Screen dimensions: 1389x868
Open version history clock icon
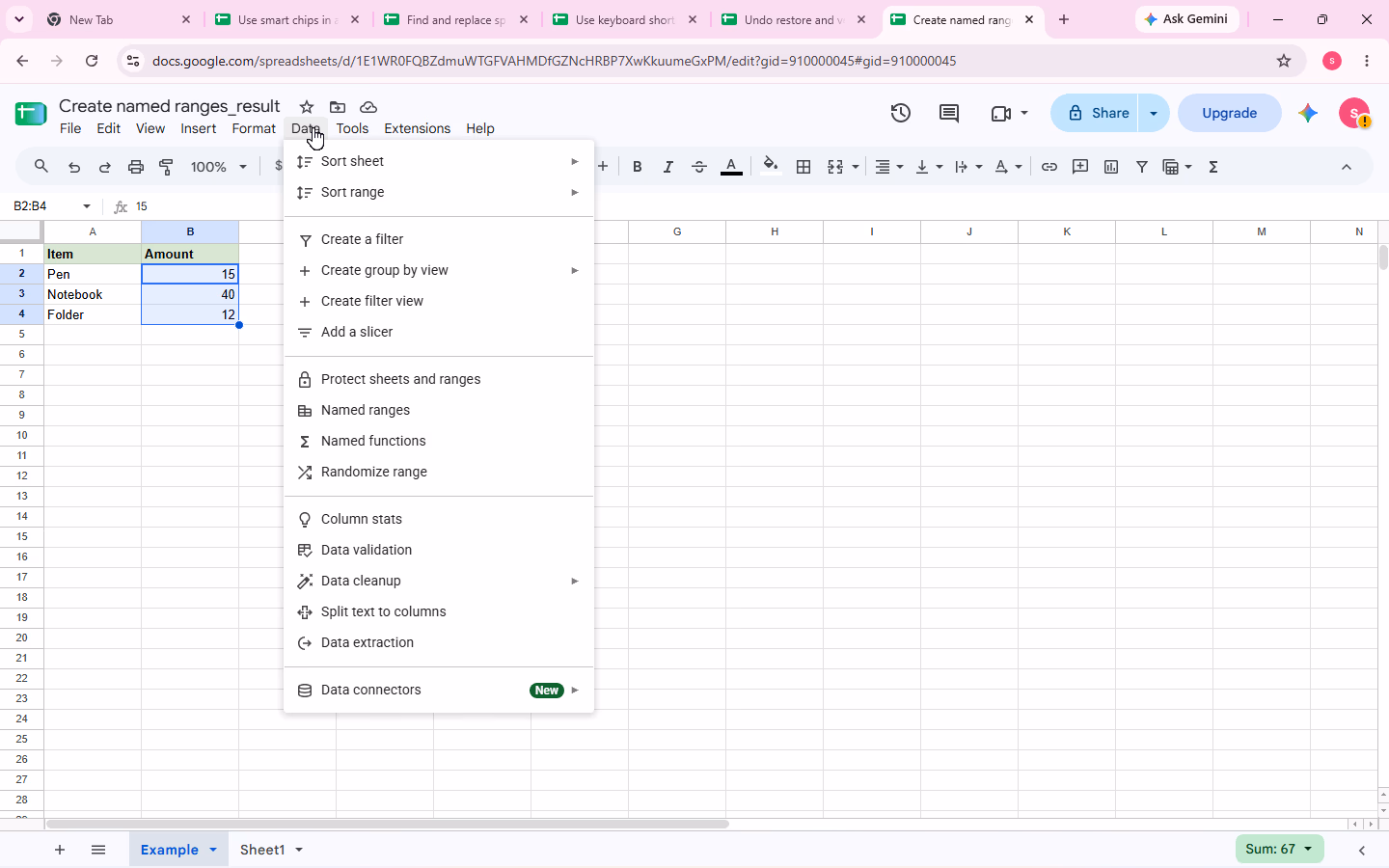(x=900, y=113)
